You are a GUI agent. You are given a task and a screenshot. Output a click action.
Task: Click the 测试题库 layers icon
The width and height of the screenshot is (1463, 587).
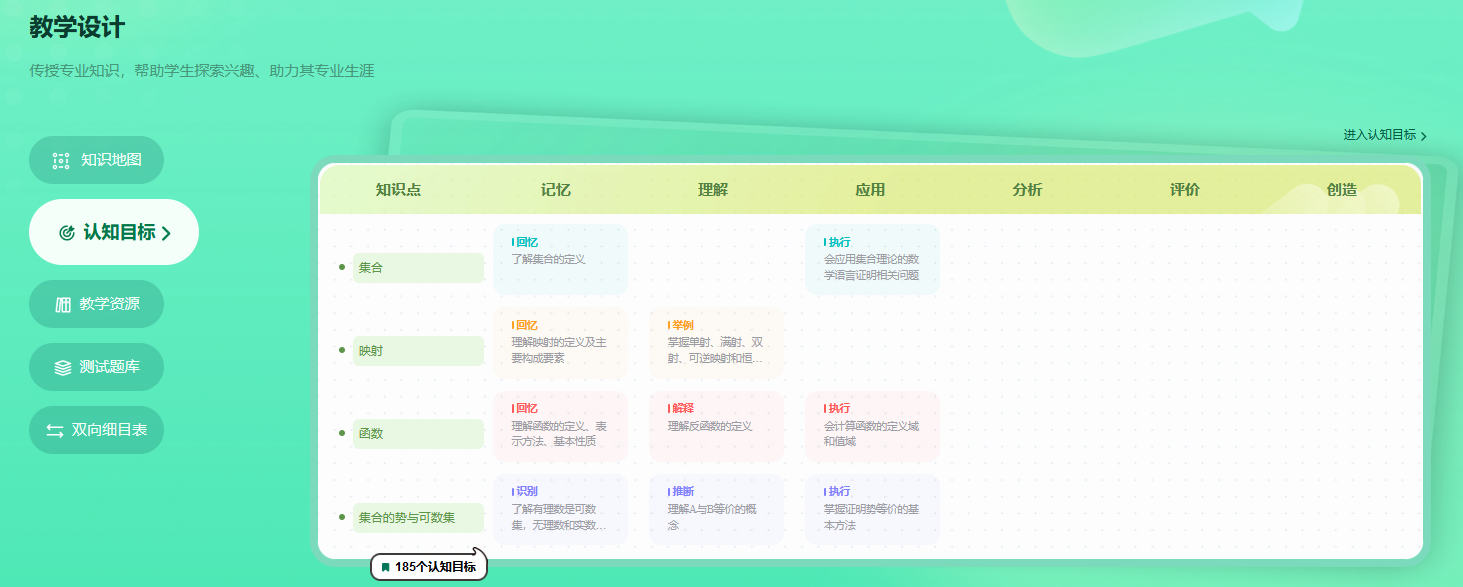(63, 367)
